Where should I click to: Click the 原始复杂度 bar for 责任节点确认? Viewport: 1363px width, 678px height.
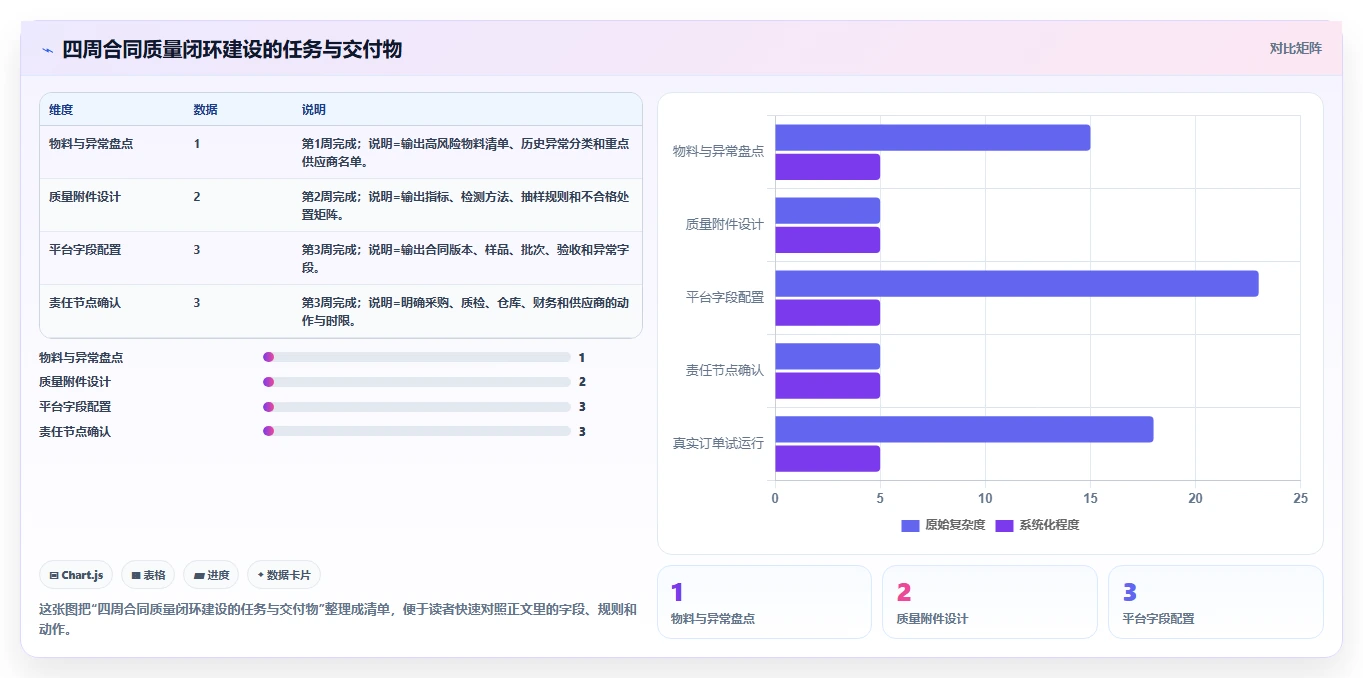827,357
